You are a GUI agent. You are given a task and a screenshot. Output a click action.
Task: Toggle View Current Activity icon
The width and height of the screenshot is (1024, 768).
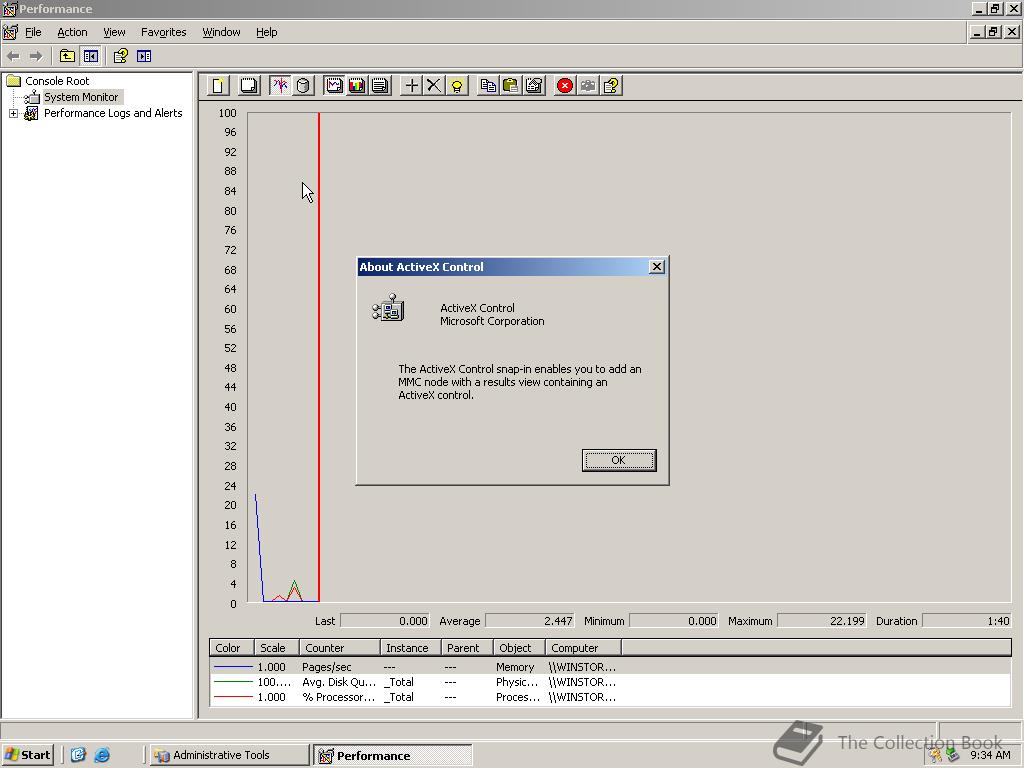(280, 86)
